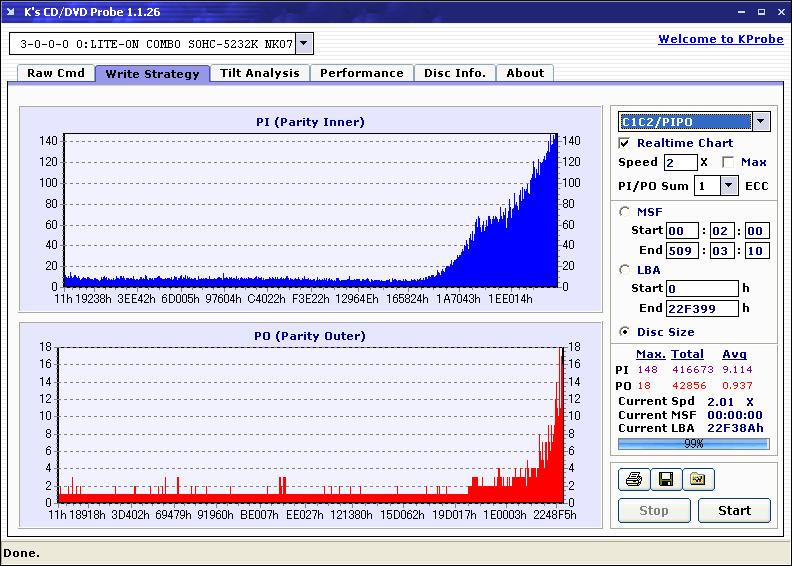Edit the Speed value field
Image resolution: width=792 pixels, height=566 pixels.
coord(680,163)
